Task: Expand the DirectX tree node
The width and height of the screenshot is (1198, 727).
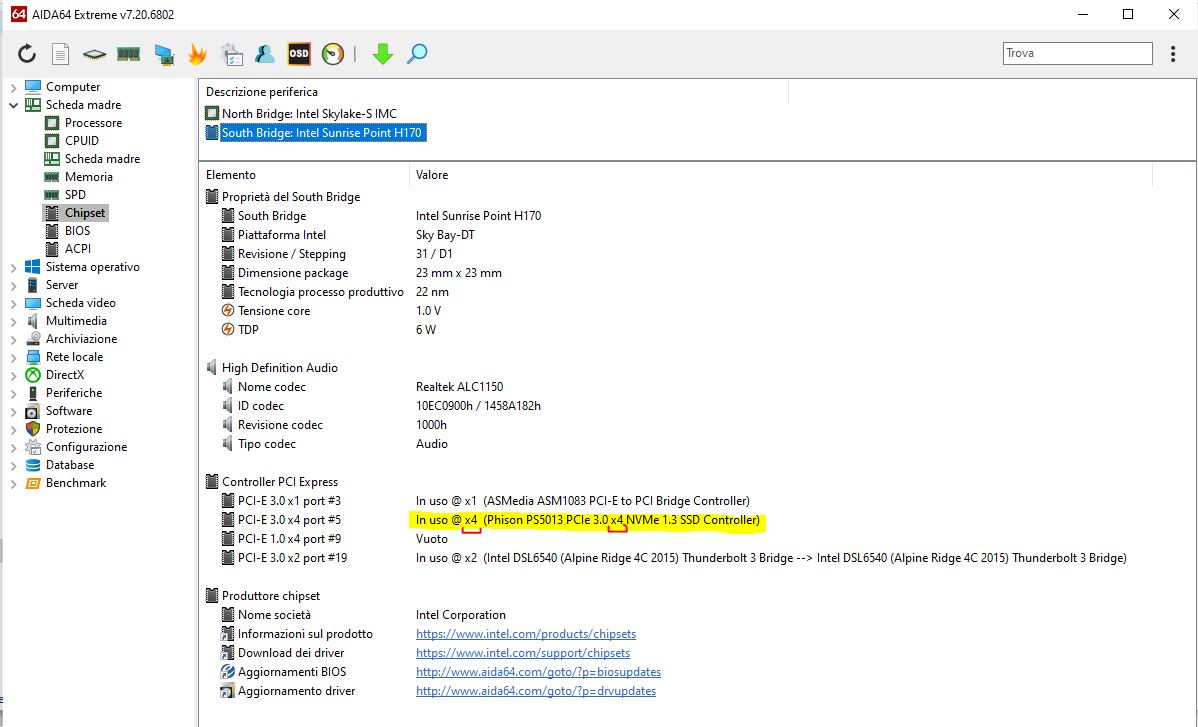Action: coord(13,376)
